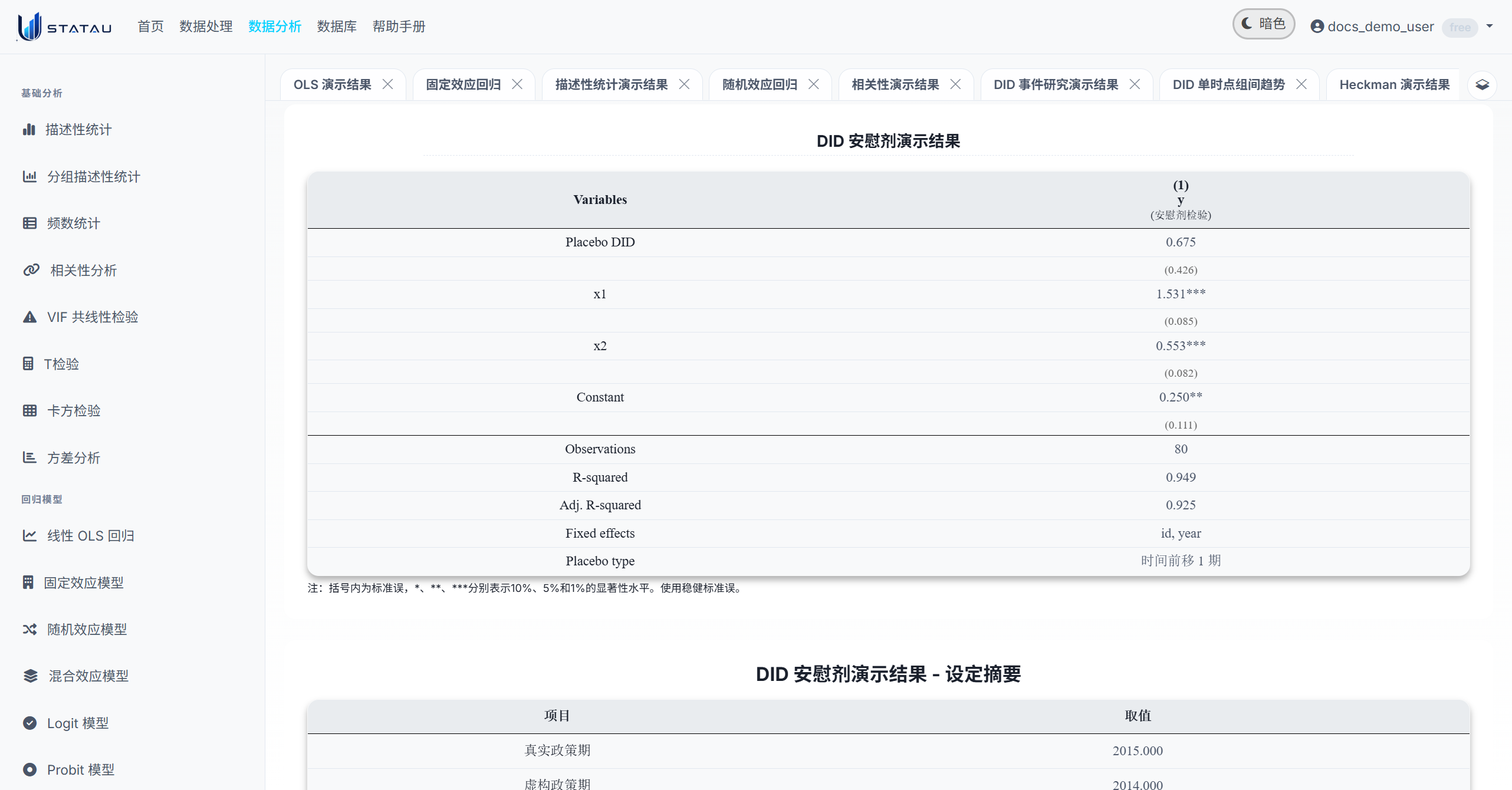This screenshot has height=790, width=1512.
Task: Open 数据处理 in the top navigation
Action: tap(206, 27)
